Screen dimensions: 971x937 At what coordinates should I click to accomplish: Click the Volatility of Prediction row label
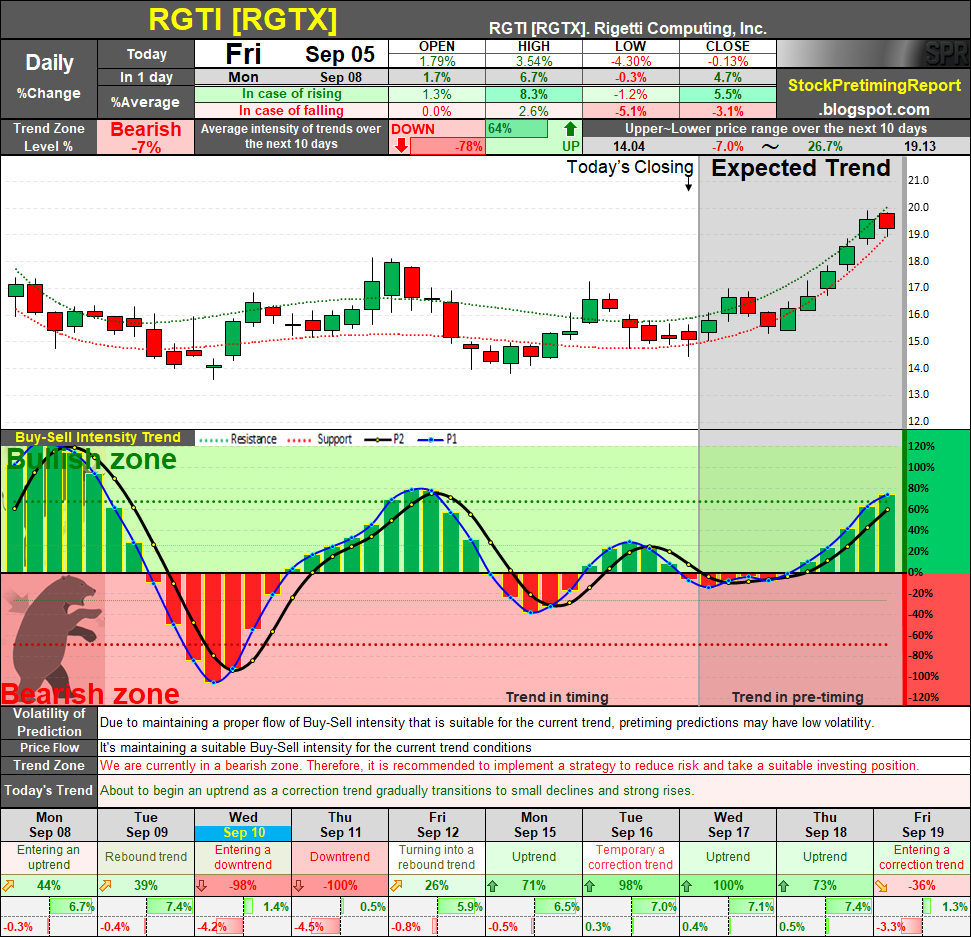click(x=49, y=722)
